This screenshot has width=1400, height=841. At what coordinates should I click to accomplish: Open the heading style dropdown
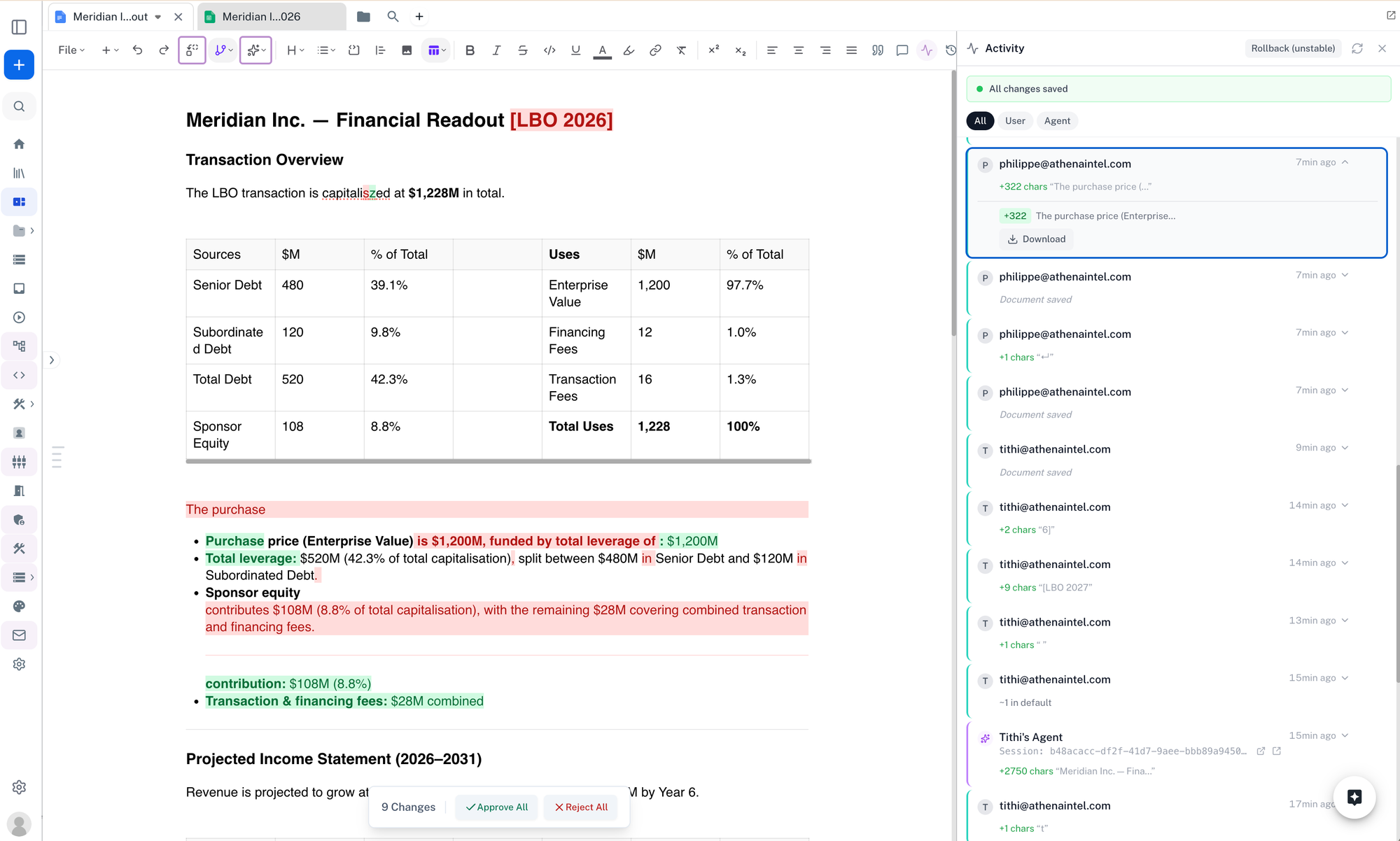[295, 50]
